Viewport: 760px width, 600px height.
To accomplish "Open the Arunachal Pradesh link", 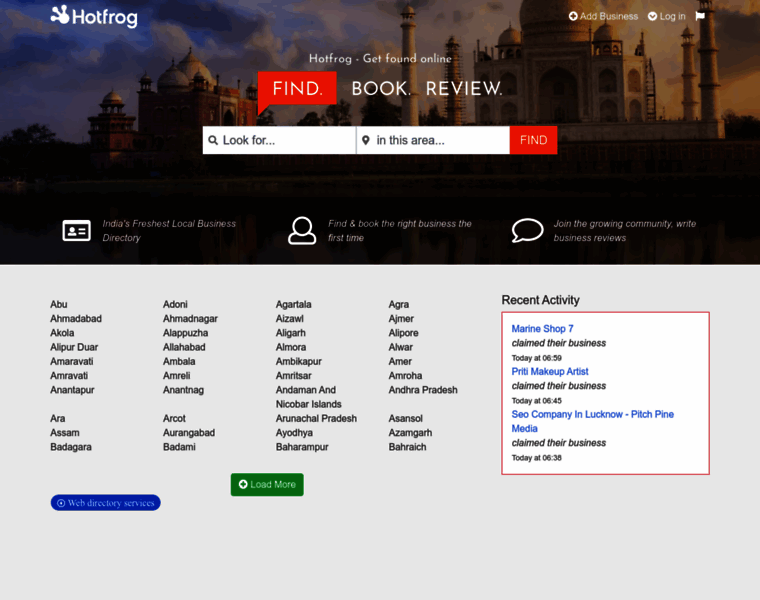I will (316, 418).
